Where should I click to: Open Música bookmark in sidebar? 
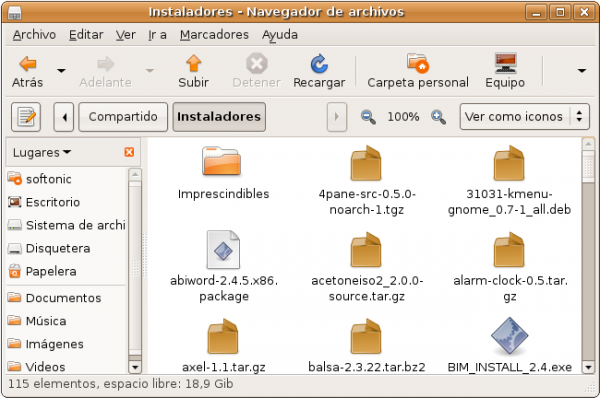pyautogui.click(x=37, y=321)
